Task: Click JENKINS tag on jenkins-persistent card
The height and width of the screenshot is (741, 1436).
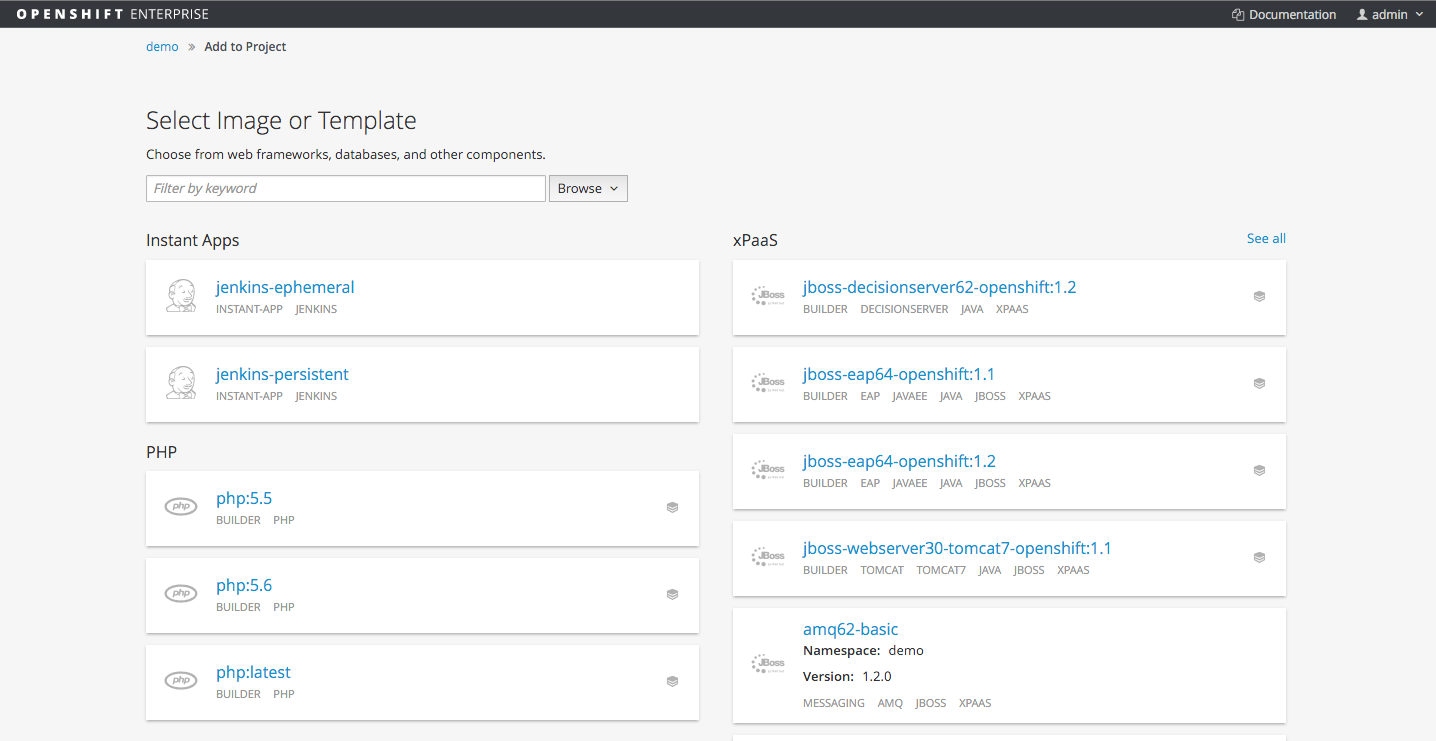Action: (316, 396)
